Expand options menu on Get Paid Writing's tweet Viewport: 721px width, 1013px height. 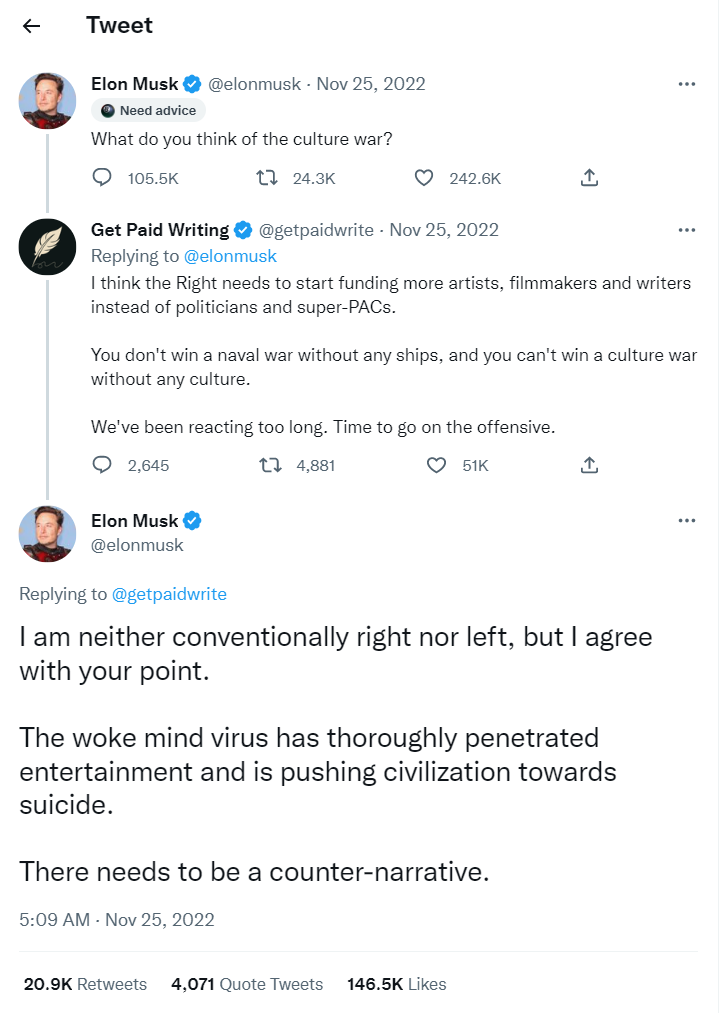687,229
